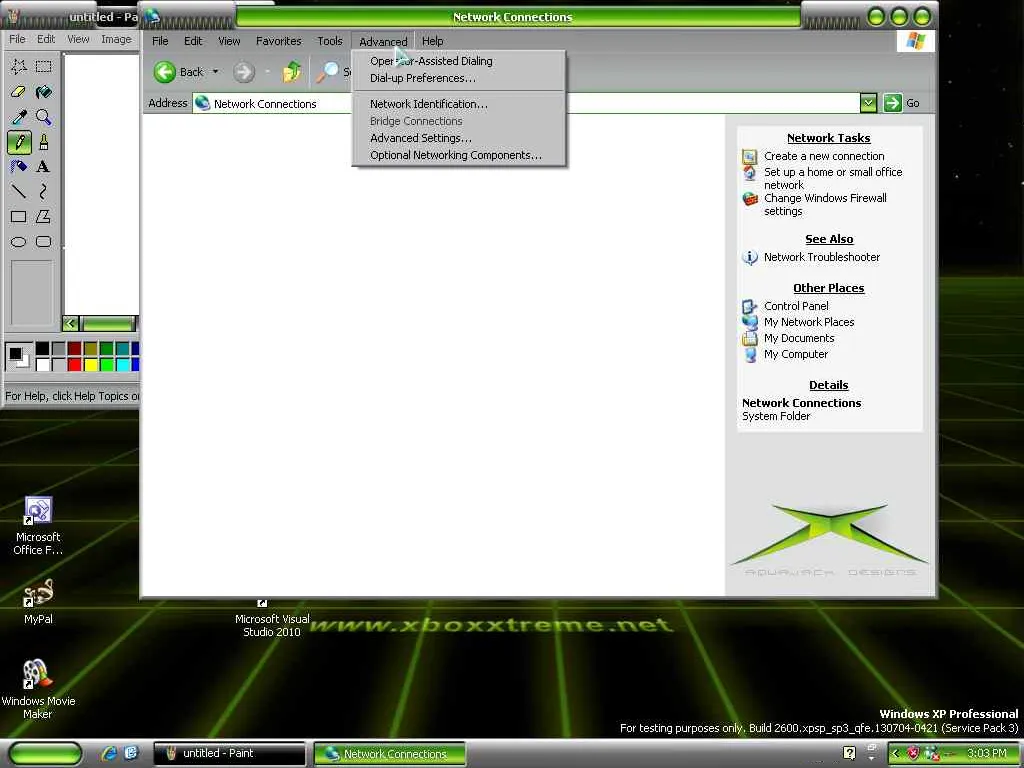Select the Pencil tool in Paint

pyautogui.click(x=18, y=142)
